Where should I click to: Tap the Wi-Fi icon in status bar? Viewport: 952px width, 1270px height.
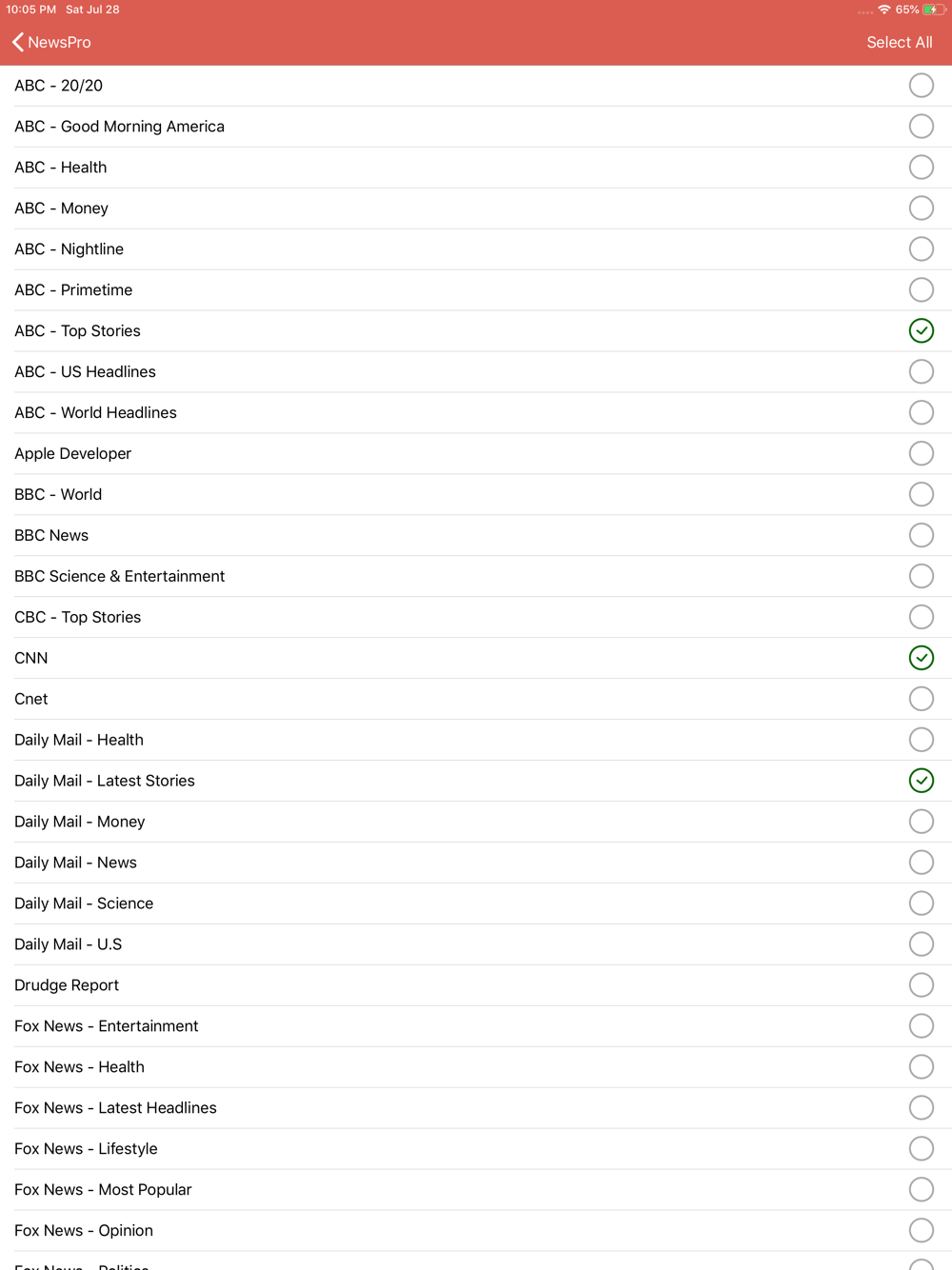tap(884, 10)
